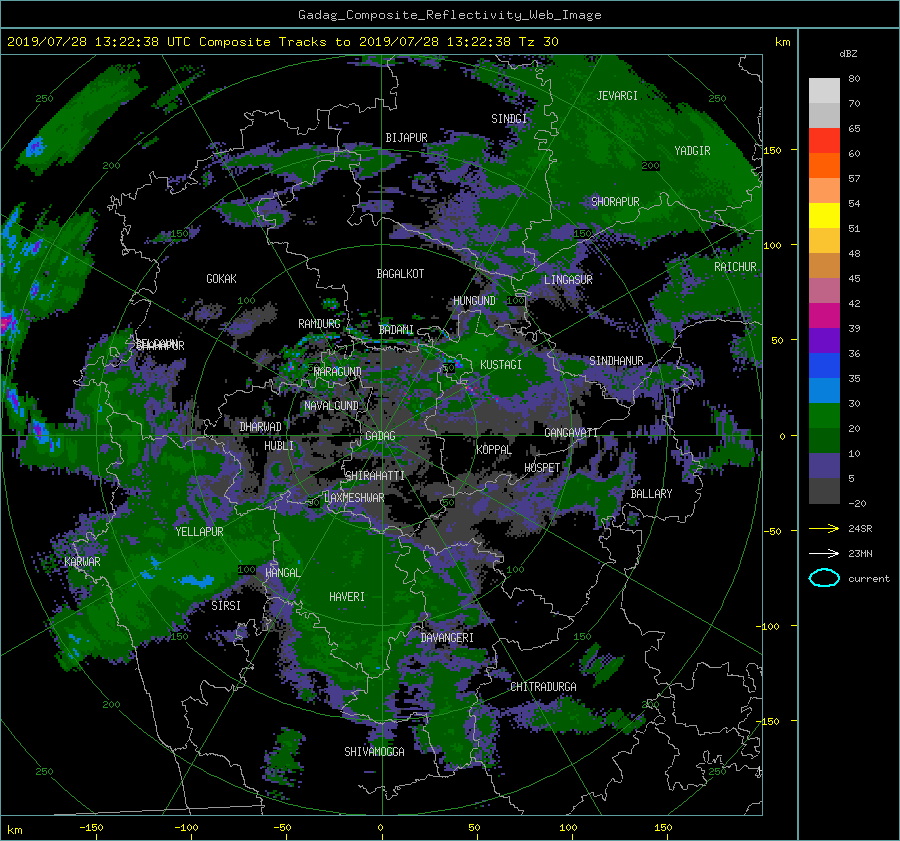Click the RAMDURG city label
This screenshot has height=841, width=900.
click(x=319, y=324)
